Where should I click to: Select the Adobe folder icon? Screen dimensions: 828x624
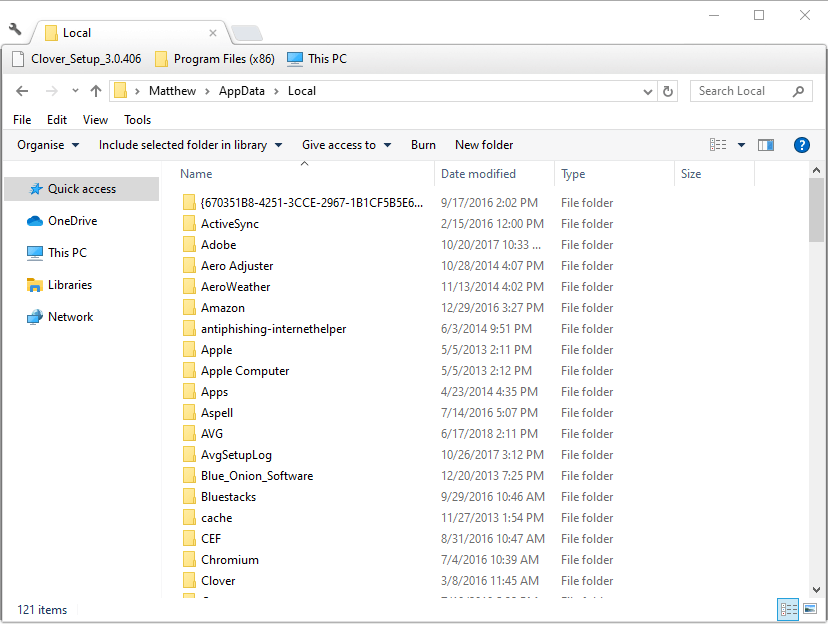(x=189, y=244)
